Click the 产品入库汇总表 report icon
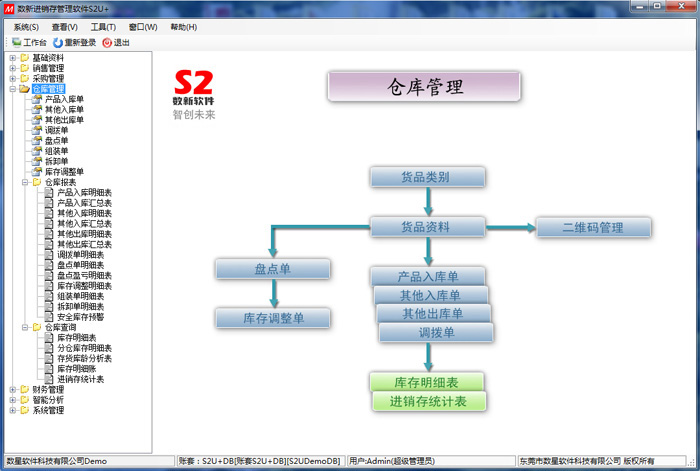The width and height of the screenshot is (700, 471). coord(49,203)
